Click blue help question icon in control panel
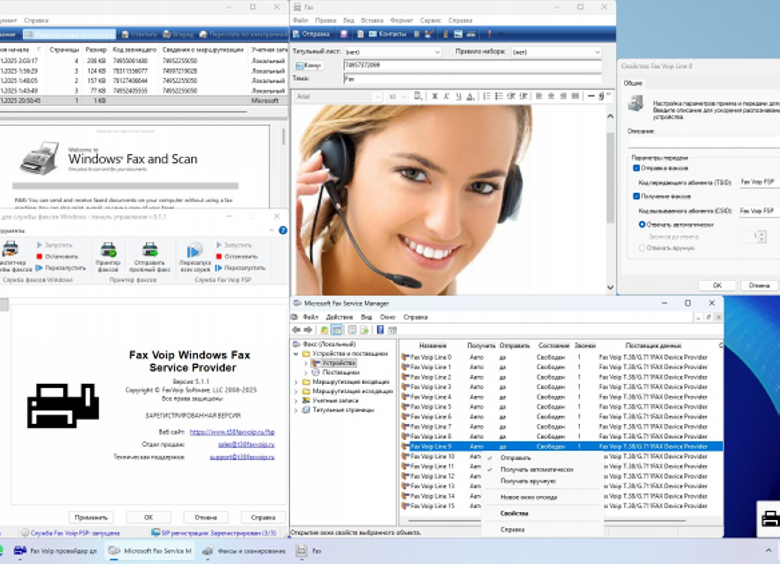Image resolution: width=780 pixels, height=564 pixels. [x=283, y=230]
